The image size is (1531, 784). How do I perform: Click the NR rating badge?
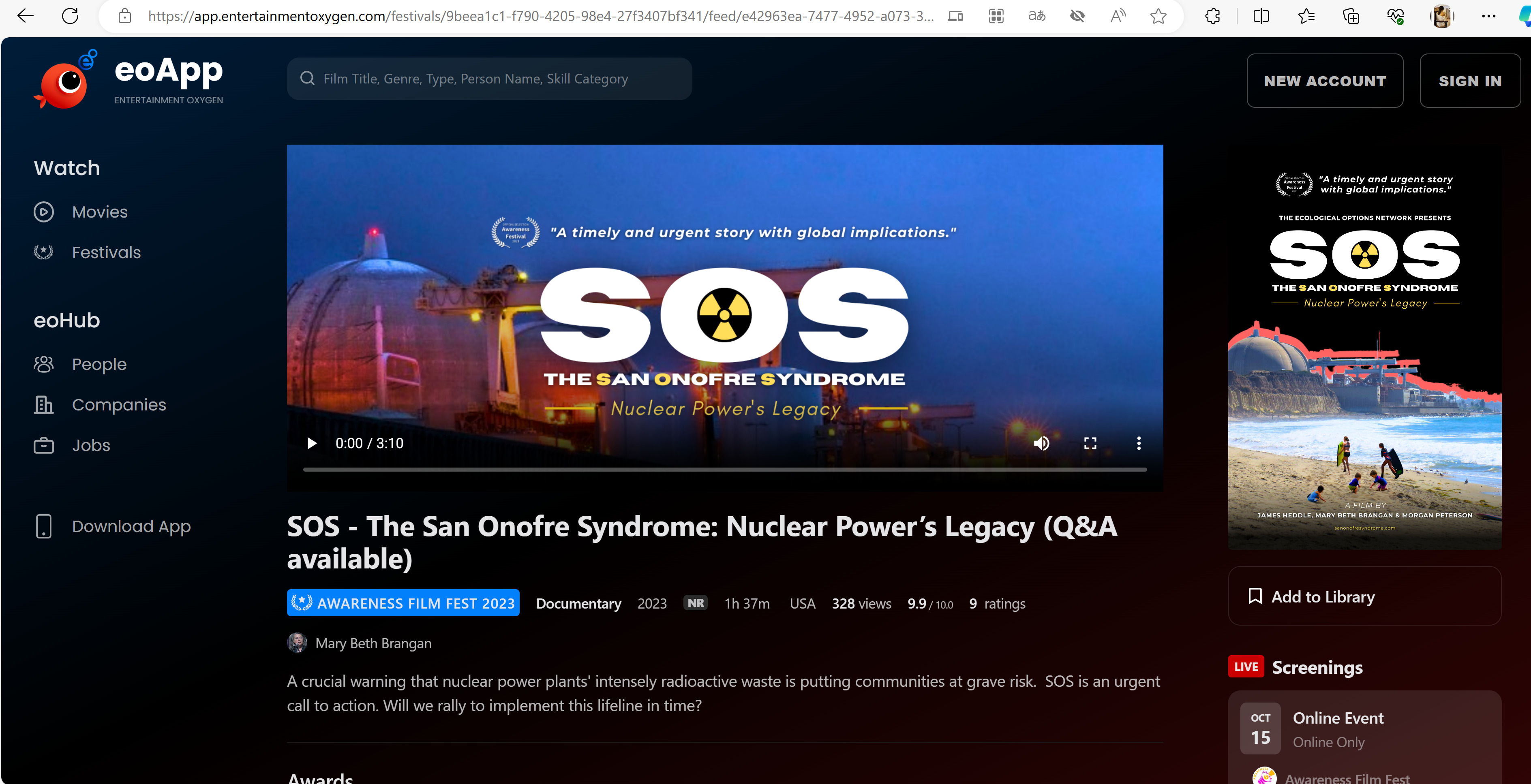[x=695, y=603]
